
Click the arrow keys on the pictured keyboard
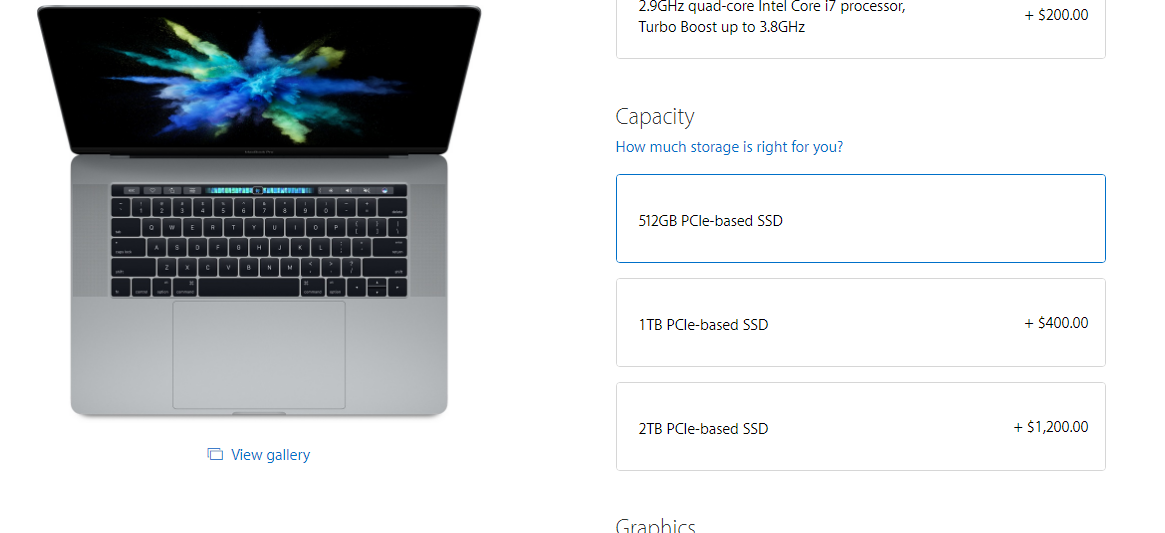click(x=377, y=288)
